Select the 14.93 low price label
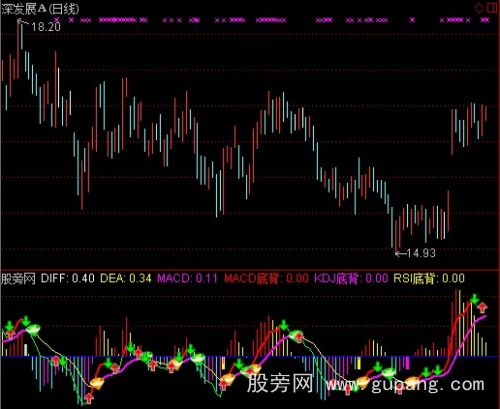The width and height of the screenshot is (500, 409). [x=421, y=253]
